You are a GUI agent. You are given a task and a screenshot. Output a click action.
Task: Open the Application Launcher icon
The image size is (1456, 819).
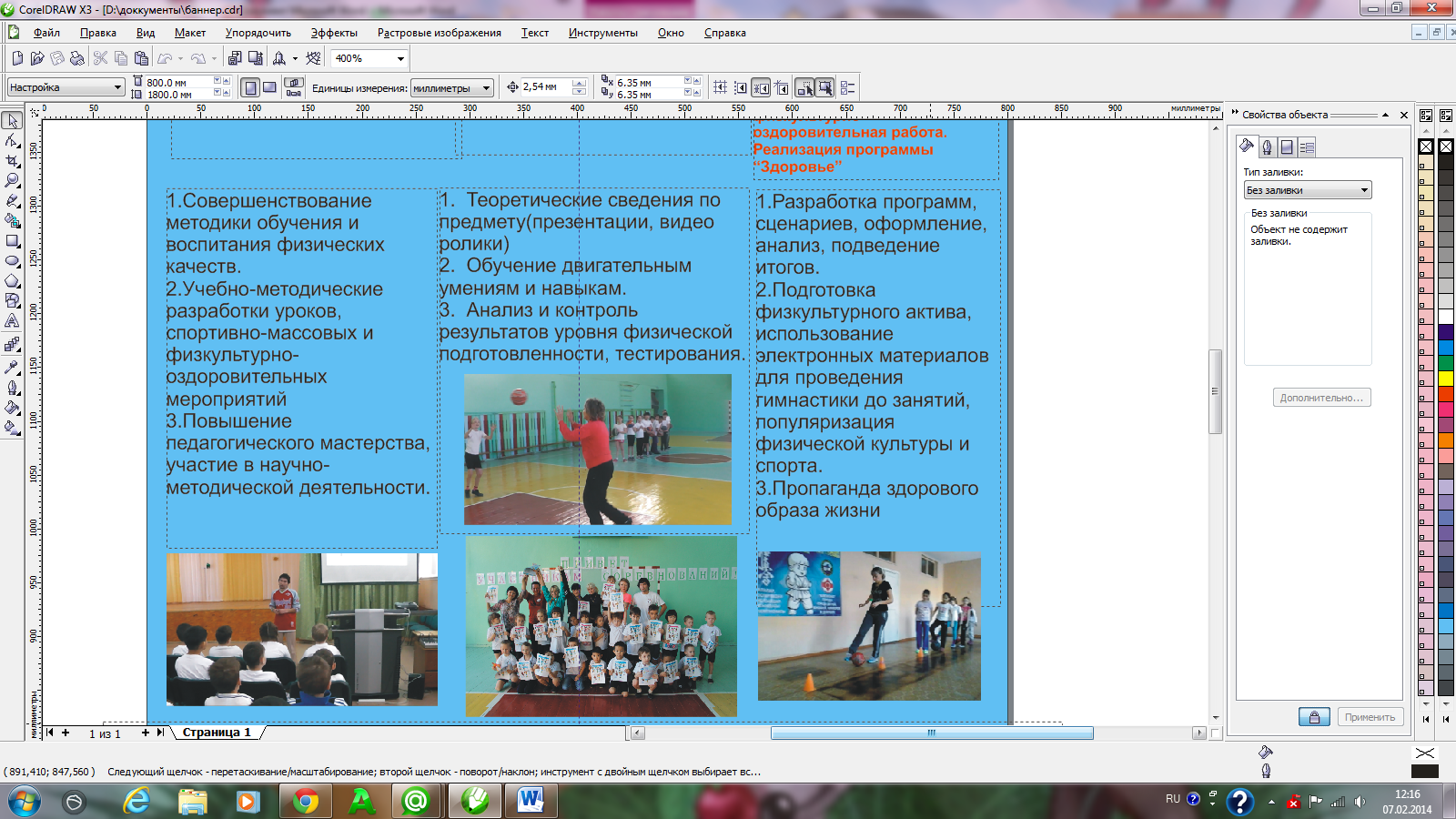(279, 58)
